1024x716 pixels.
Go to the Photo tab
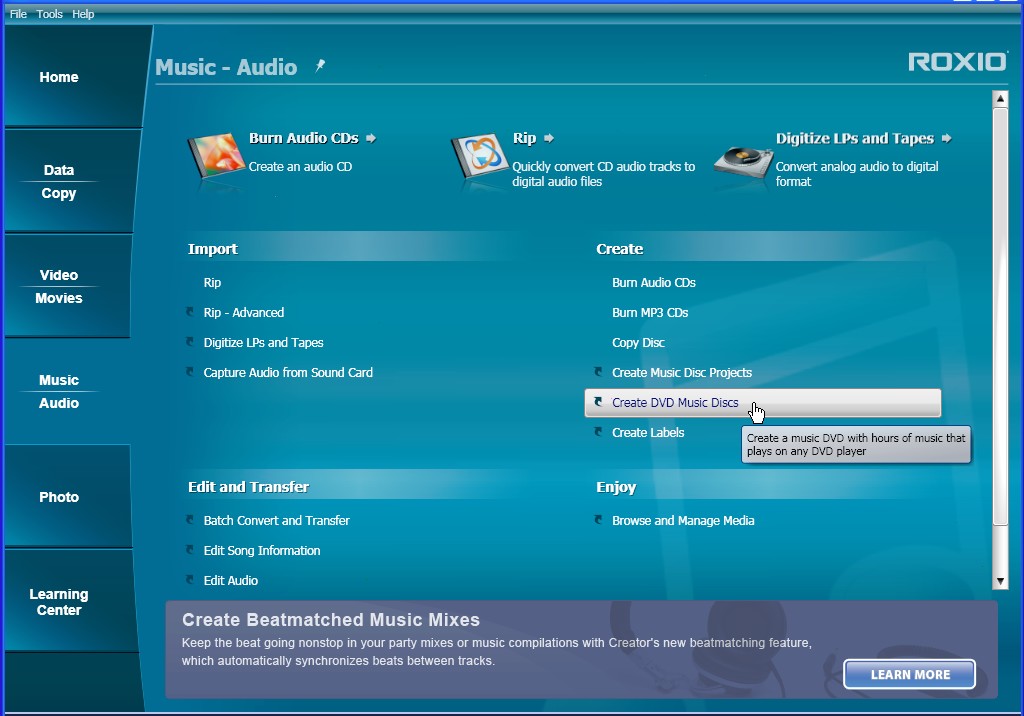coord(67,496)
